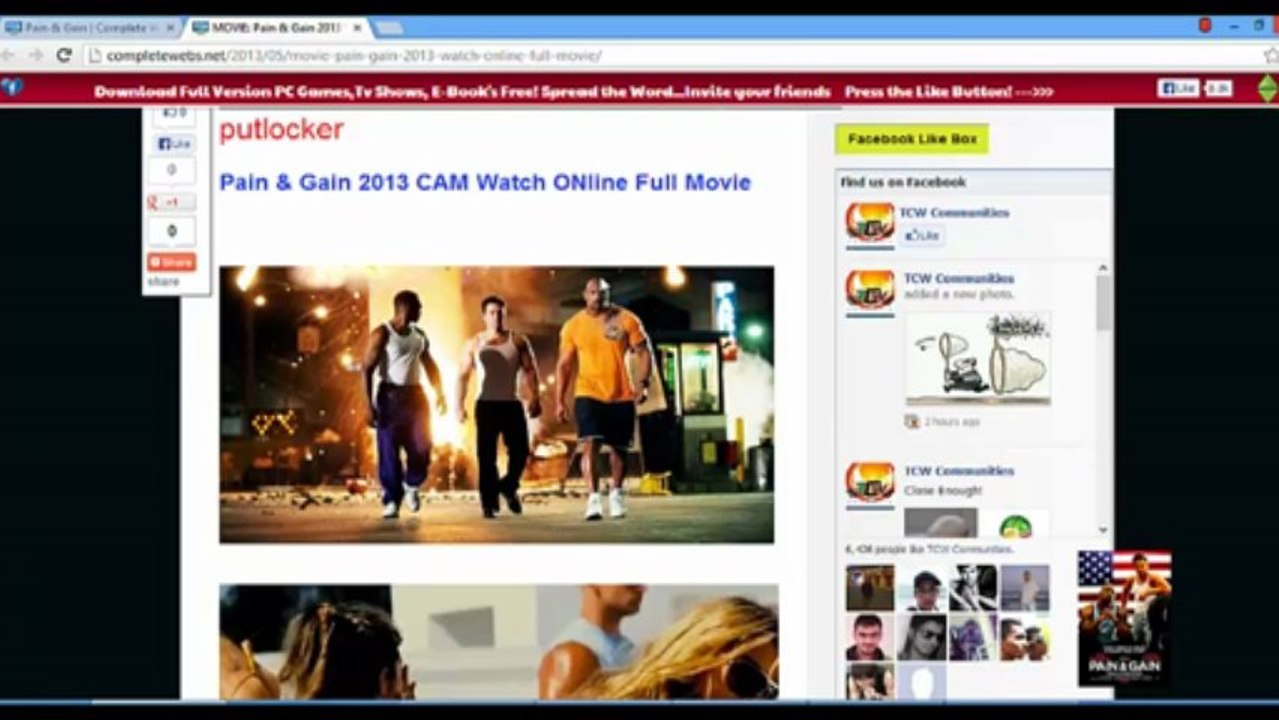
Task: Click the red Share button in share widget
Action: pos(171,262)
